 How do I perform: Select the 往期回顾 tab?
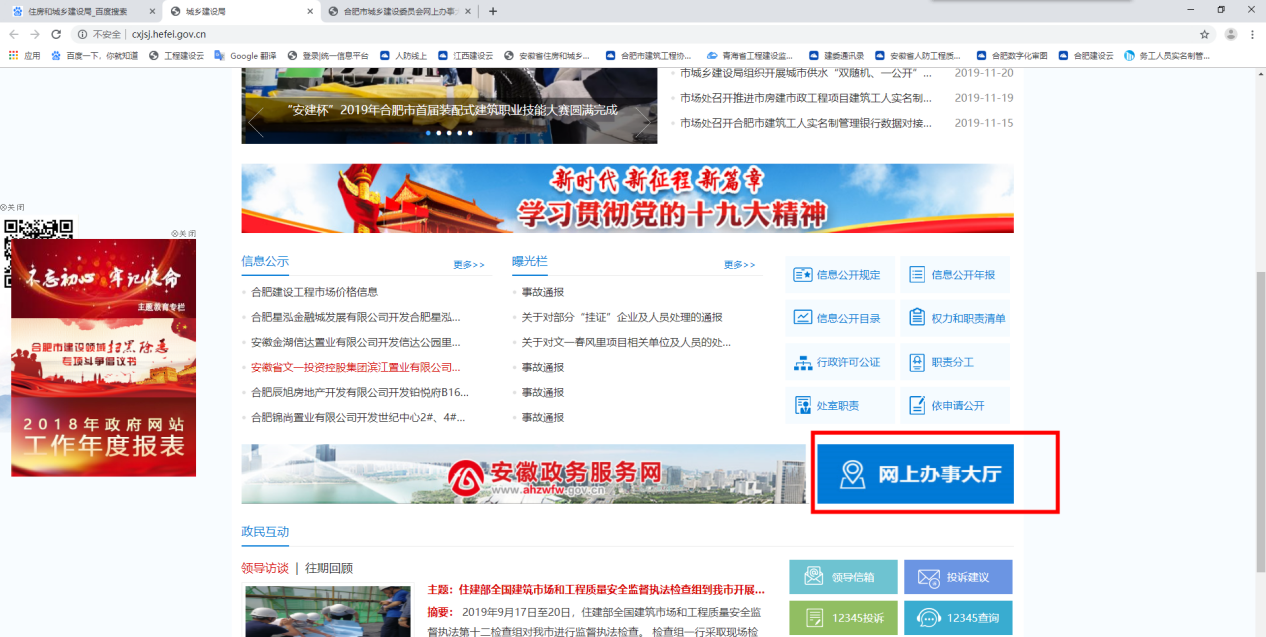329,568
